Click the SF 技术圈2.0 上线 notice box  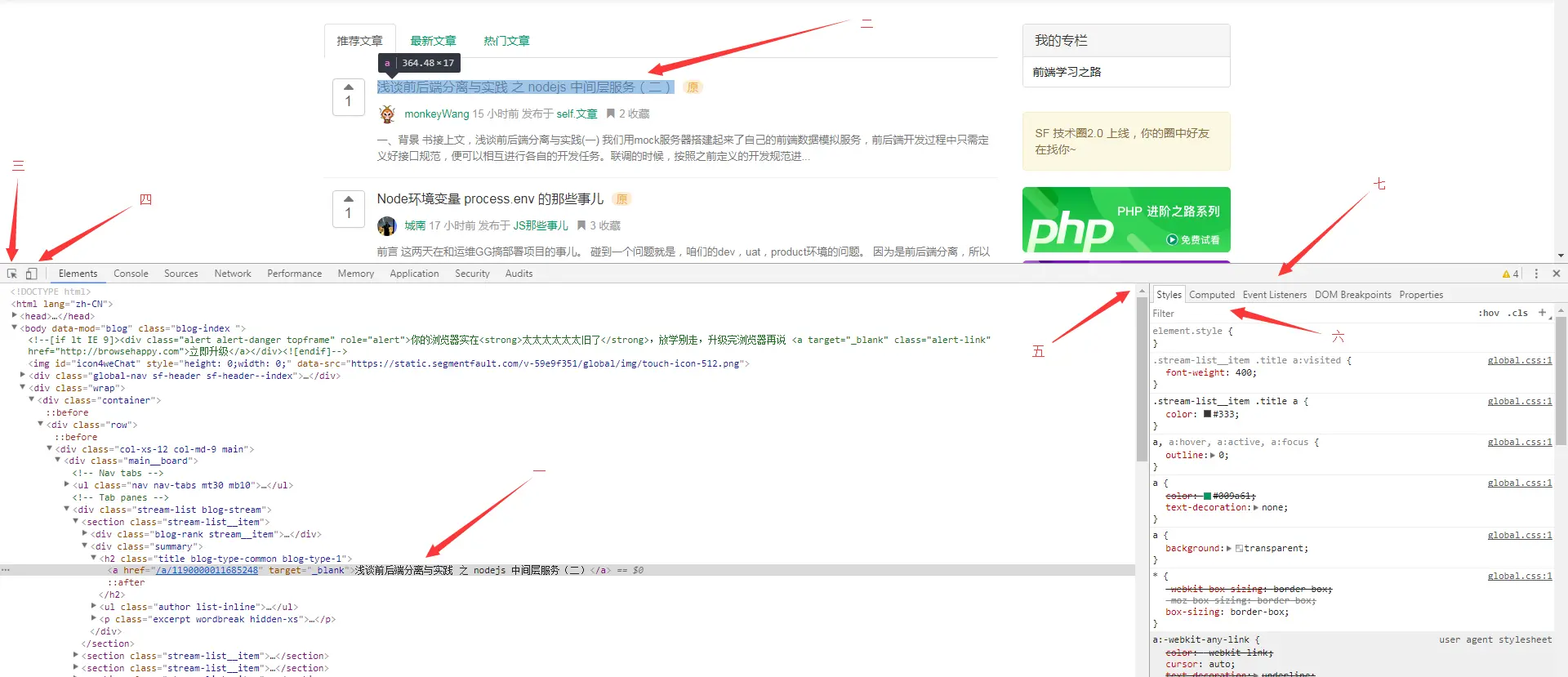click(1126, 141)
